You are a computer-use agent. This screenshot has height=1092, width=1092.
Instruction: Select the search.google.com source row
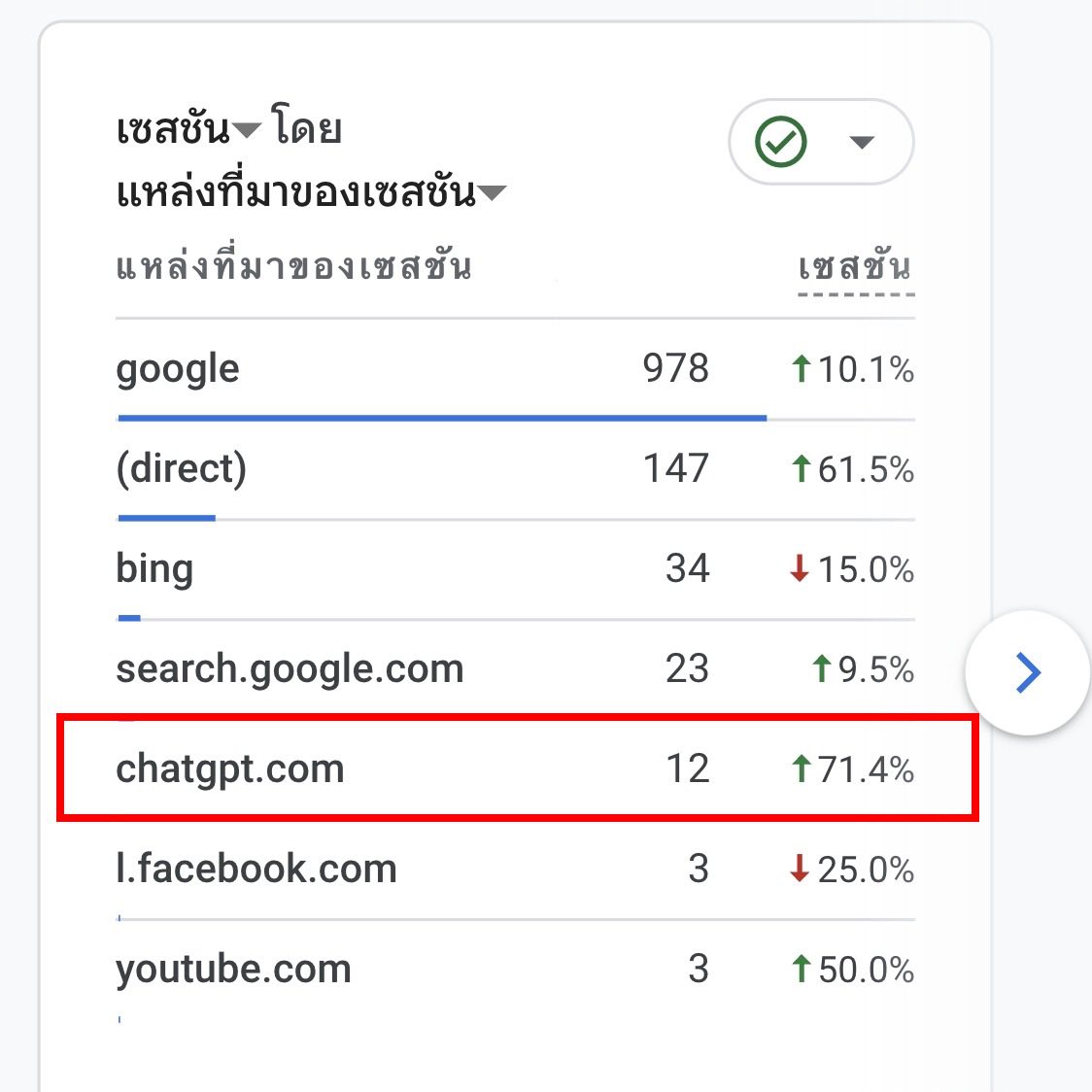290,669
